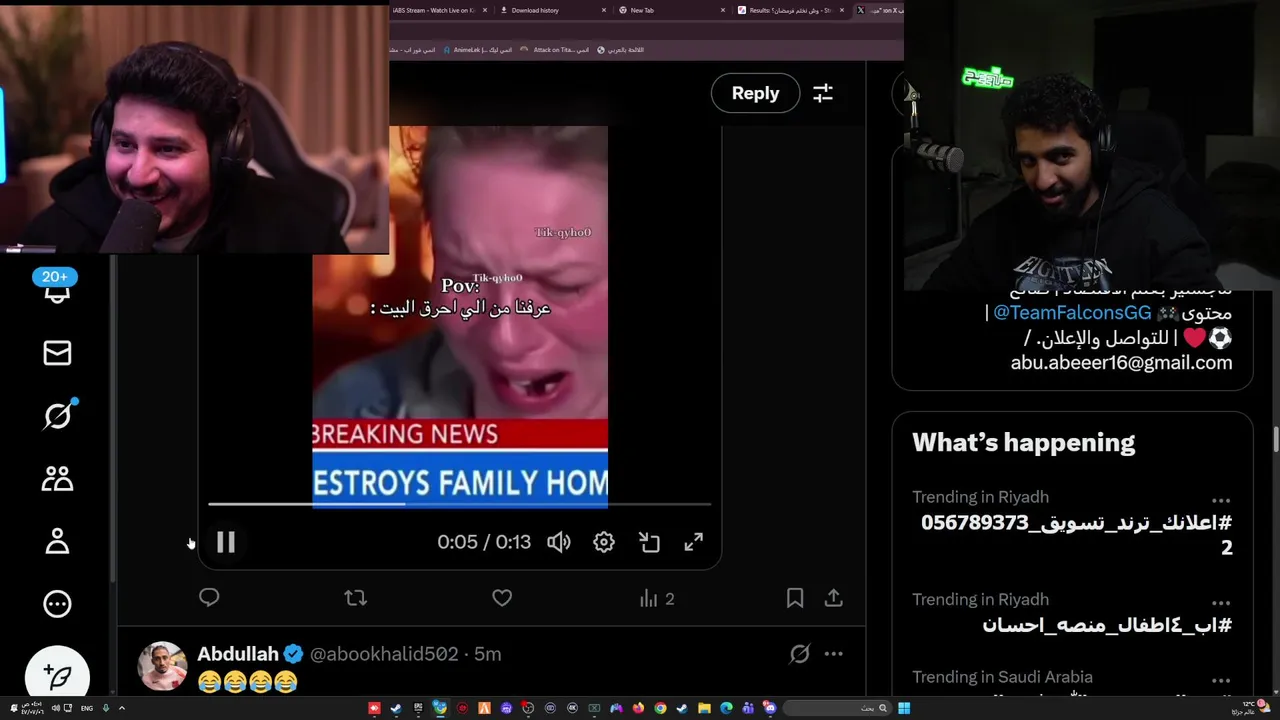Open the video settings gear
This screenshot has height=720, width=1280.
(604, 542)
